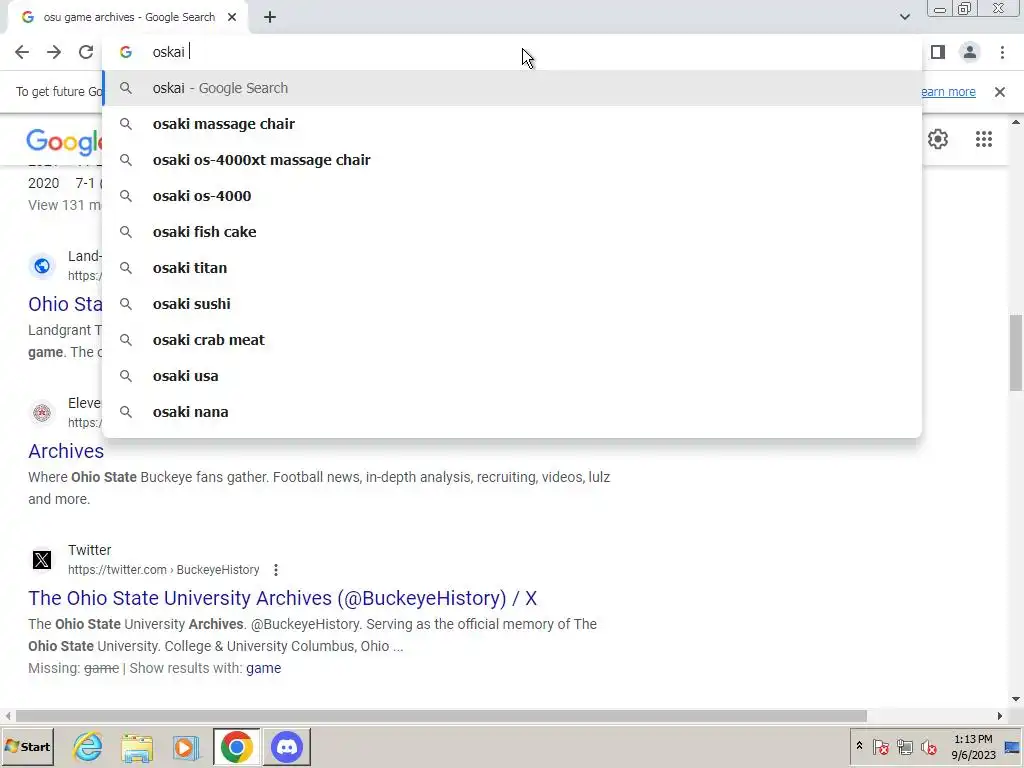Open the Google apps grid
1024x768 pixels.
pos(984,139)
